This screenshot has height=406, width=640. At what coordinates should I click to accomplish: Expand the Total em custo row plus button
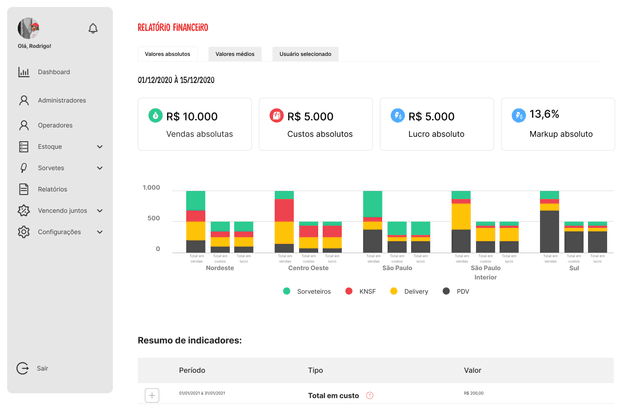pos(152,395)
